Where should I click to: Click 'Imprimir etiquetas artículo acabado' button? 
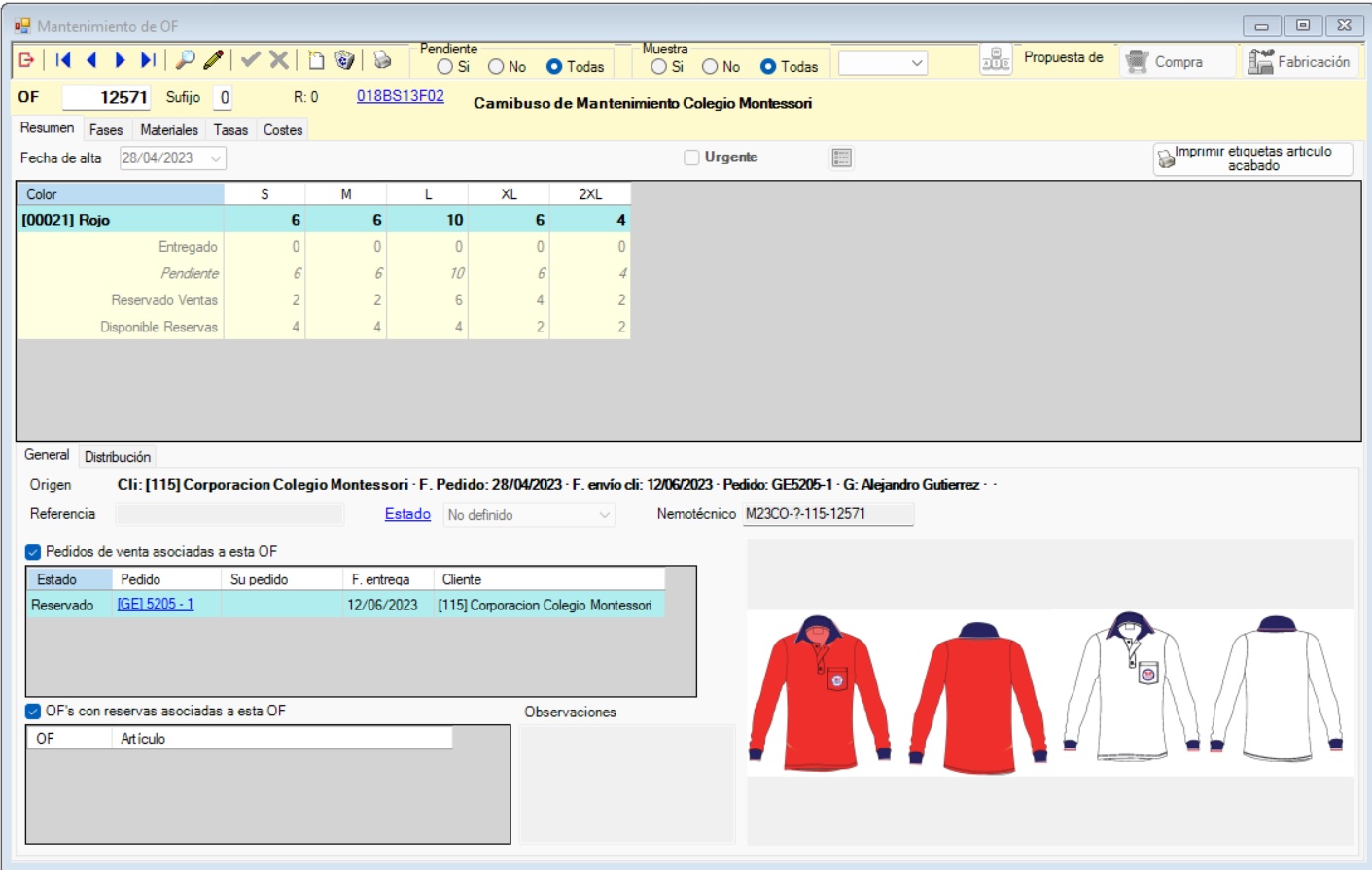click(x=1252, y=158)
